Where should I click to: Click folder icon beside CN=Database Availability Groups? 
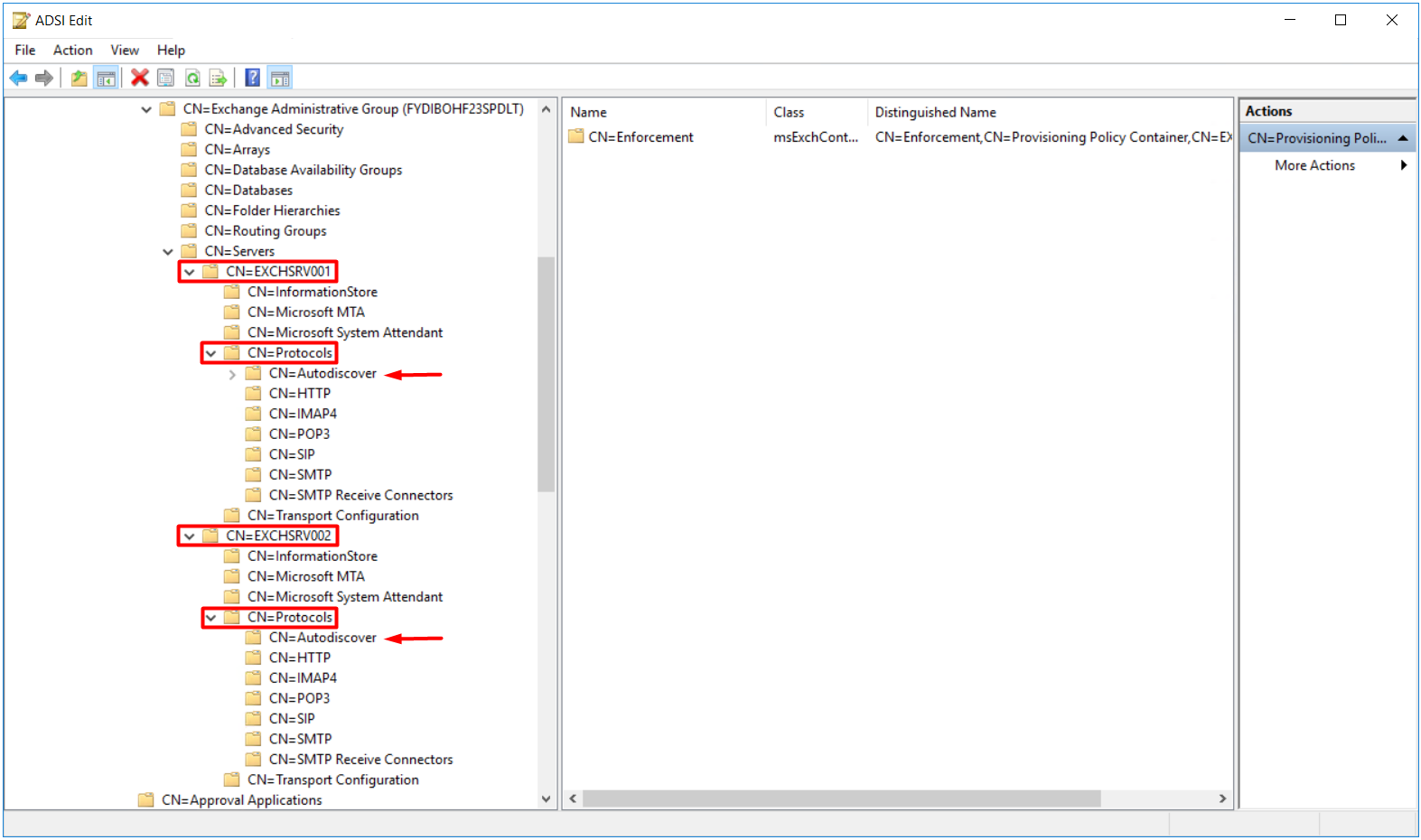[189, 170]
